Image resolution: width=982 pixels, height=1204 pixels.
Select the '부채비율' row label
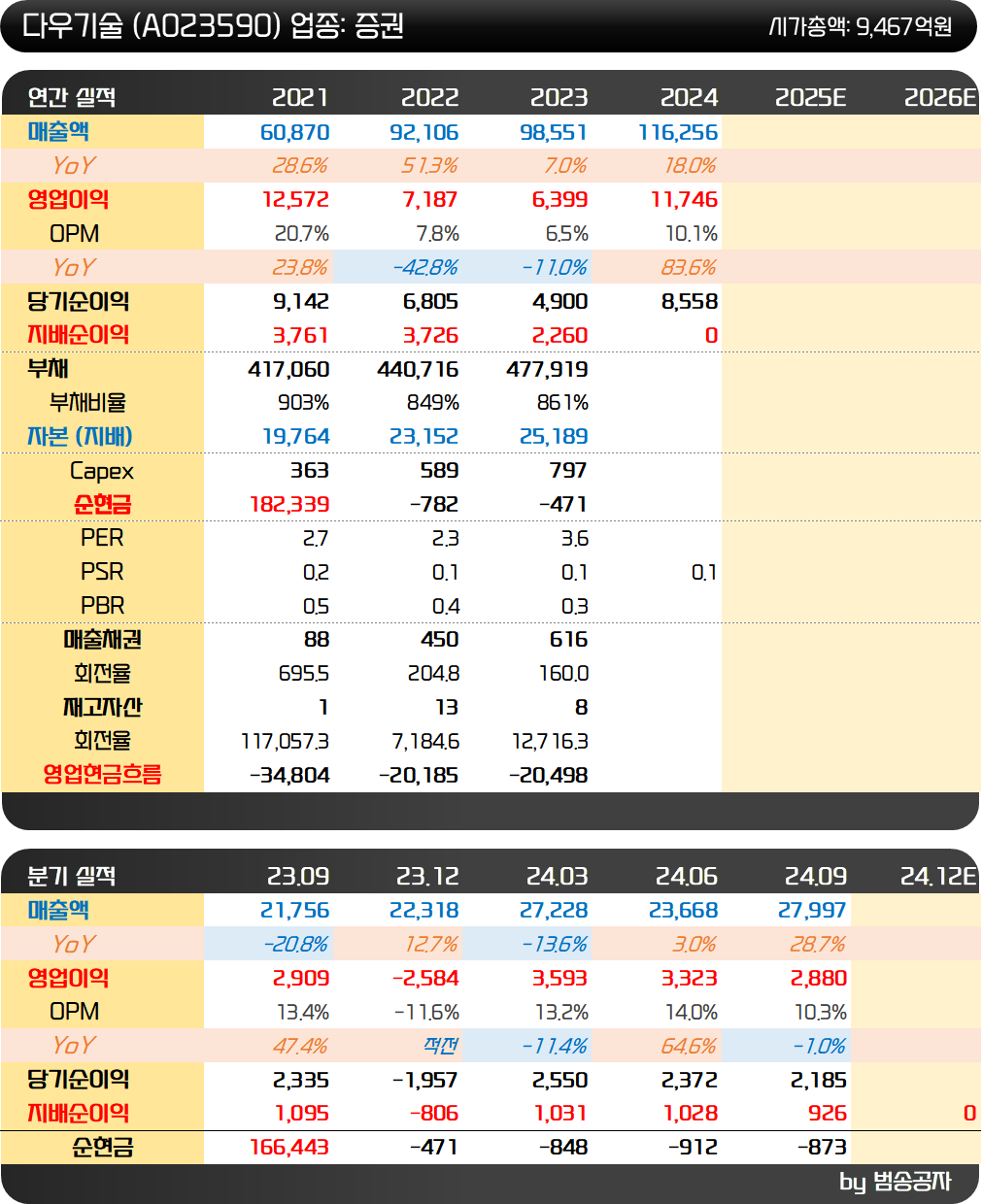(x=87, y=402)
